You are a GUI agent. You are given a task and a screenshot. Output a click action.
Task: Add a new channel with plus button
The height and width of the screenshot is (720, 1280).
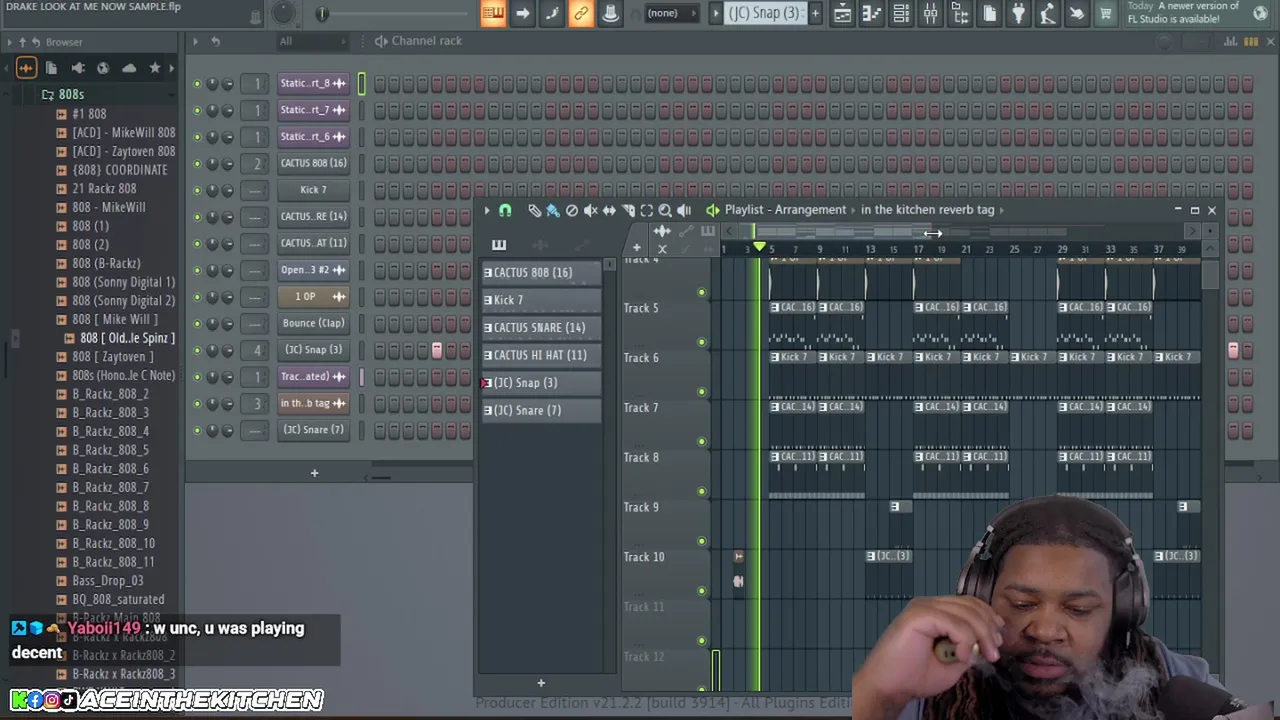[x=314, y=473]
